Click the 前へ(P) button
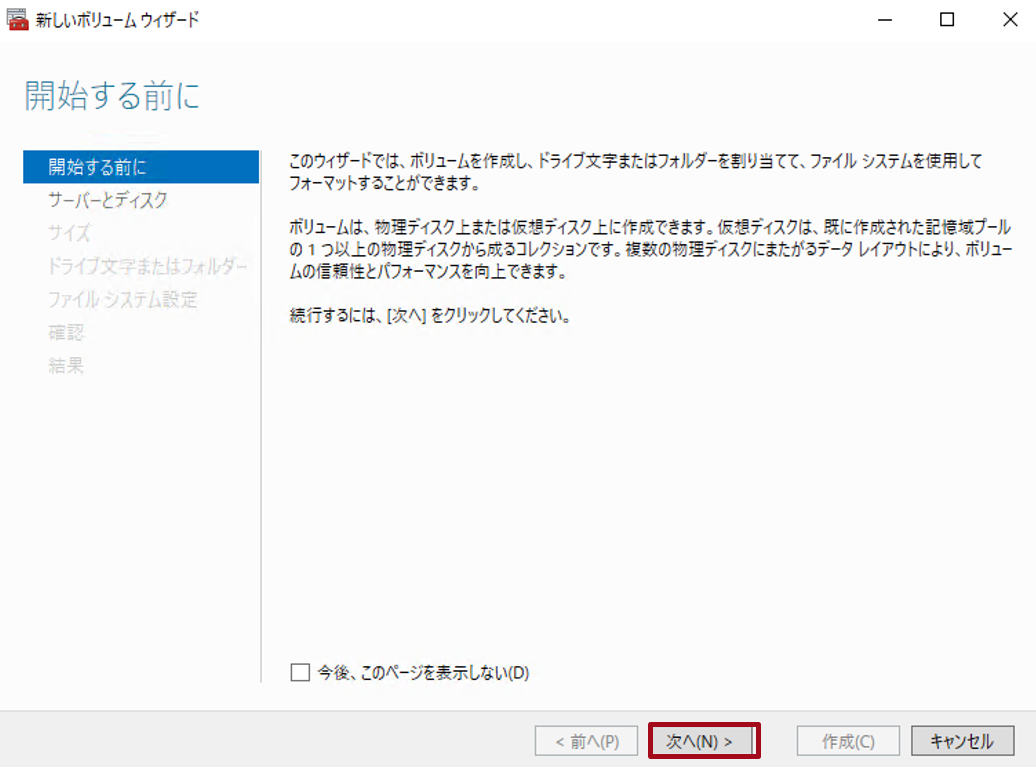The image size is (1036, 767). (586, 740)
